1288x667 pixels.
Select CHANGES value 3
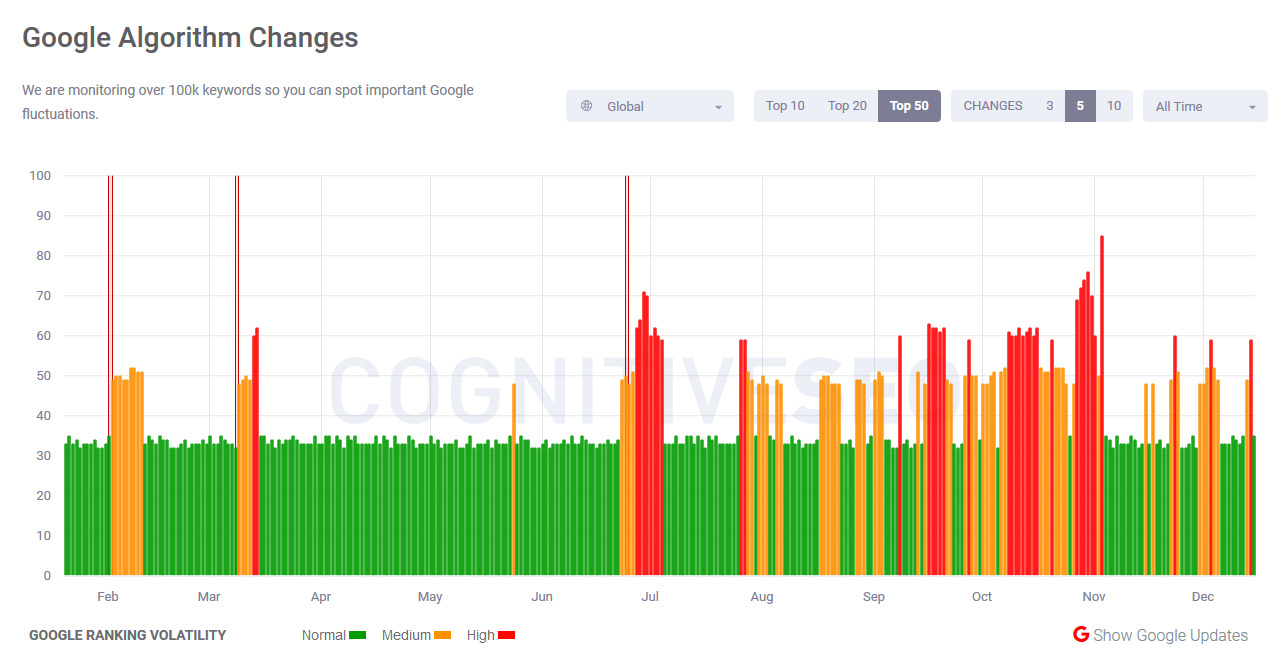click(x=1049, y=105)
